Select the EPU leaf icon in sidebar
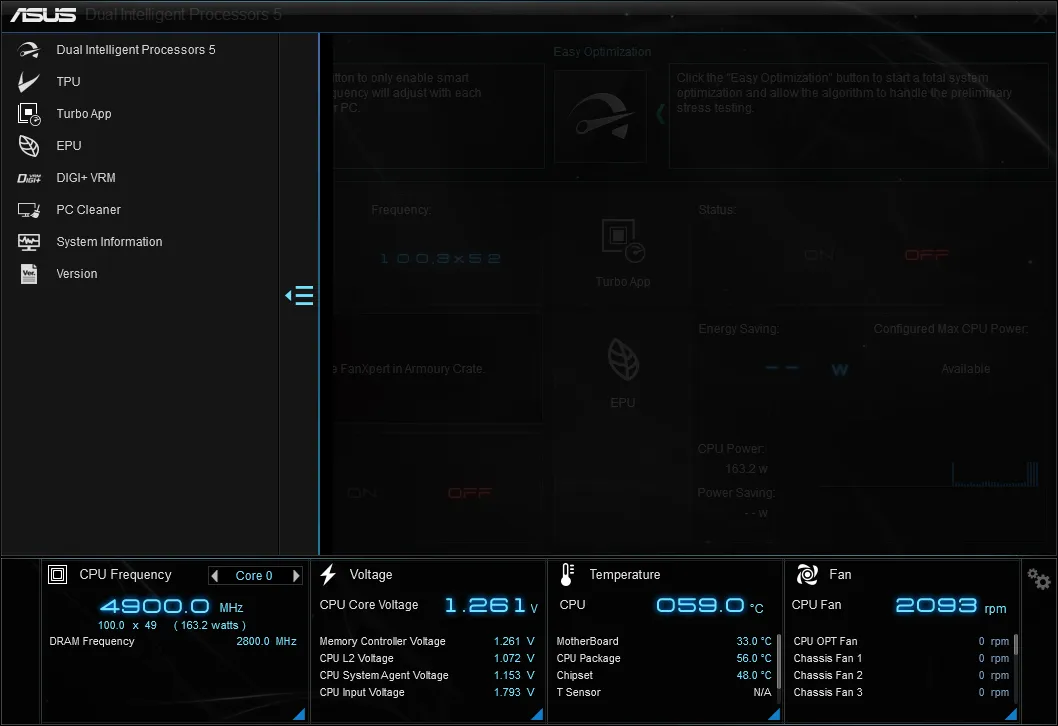This screenshot has width=1058, height=726. click(x=28, y=146)
